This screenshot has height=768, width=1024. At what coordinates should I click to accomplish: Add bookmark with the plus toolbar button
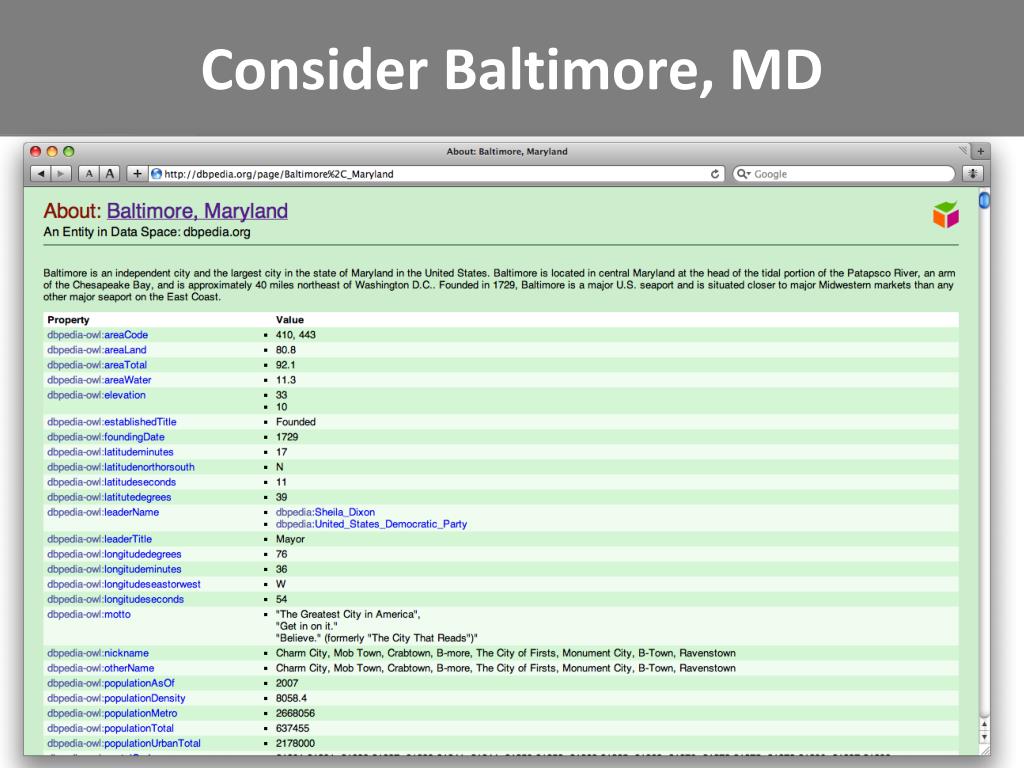coord(136,174)
